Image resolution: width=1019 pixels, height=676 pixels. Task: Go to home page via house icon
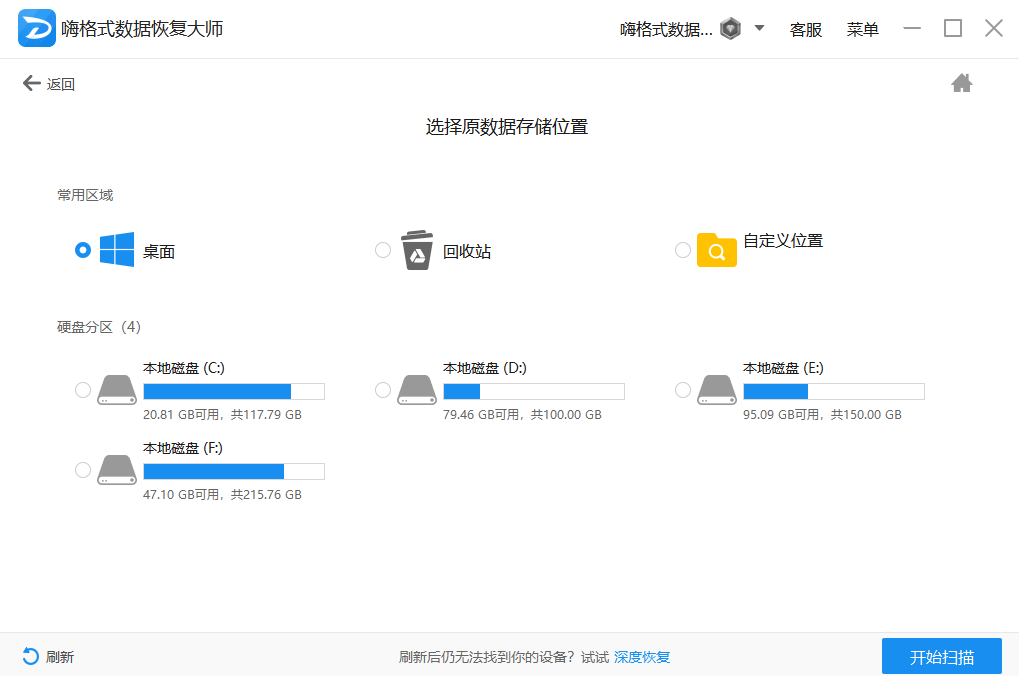coord(961,83)
